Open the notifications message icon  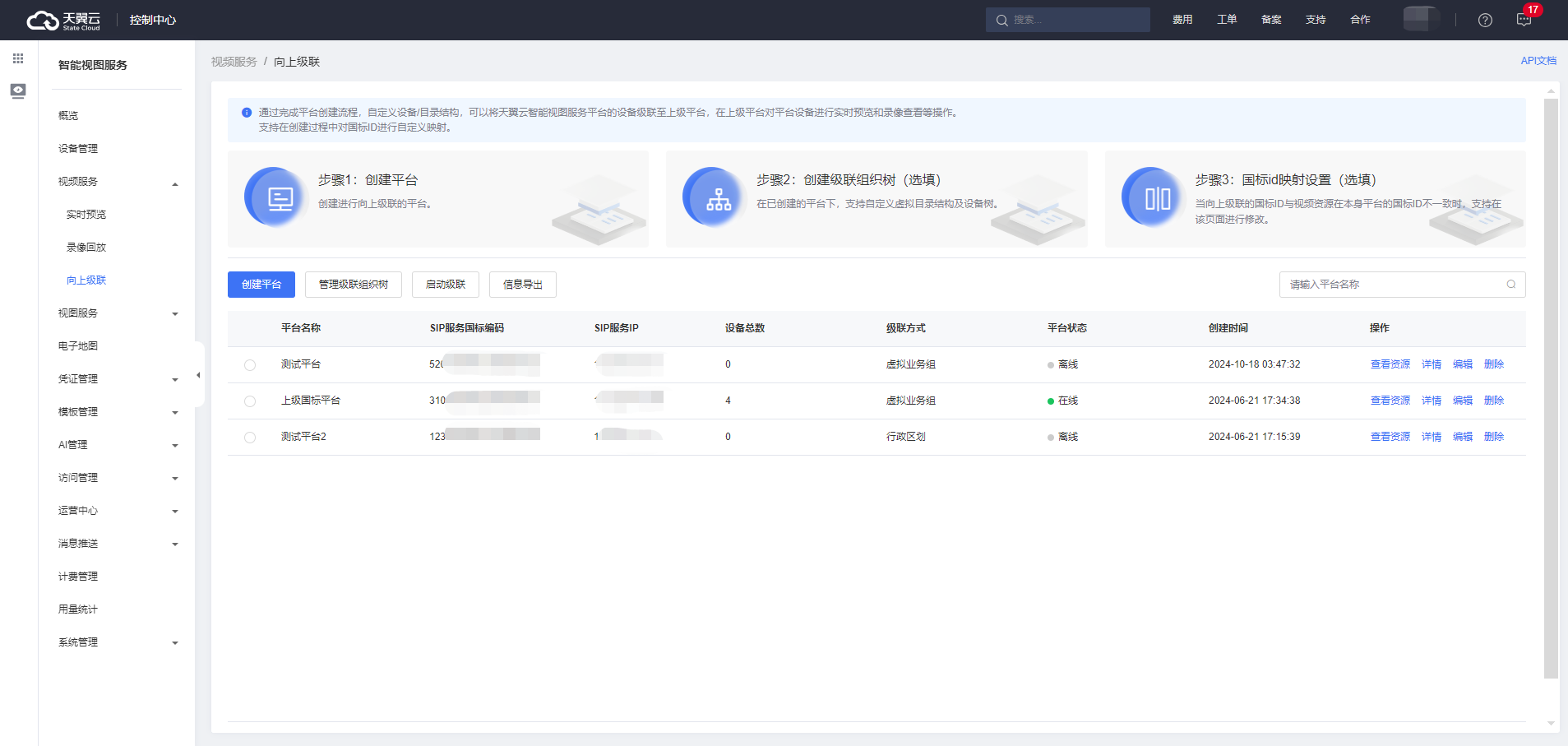coord(1524,21)
